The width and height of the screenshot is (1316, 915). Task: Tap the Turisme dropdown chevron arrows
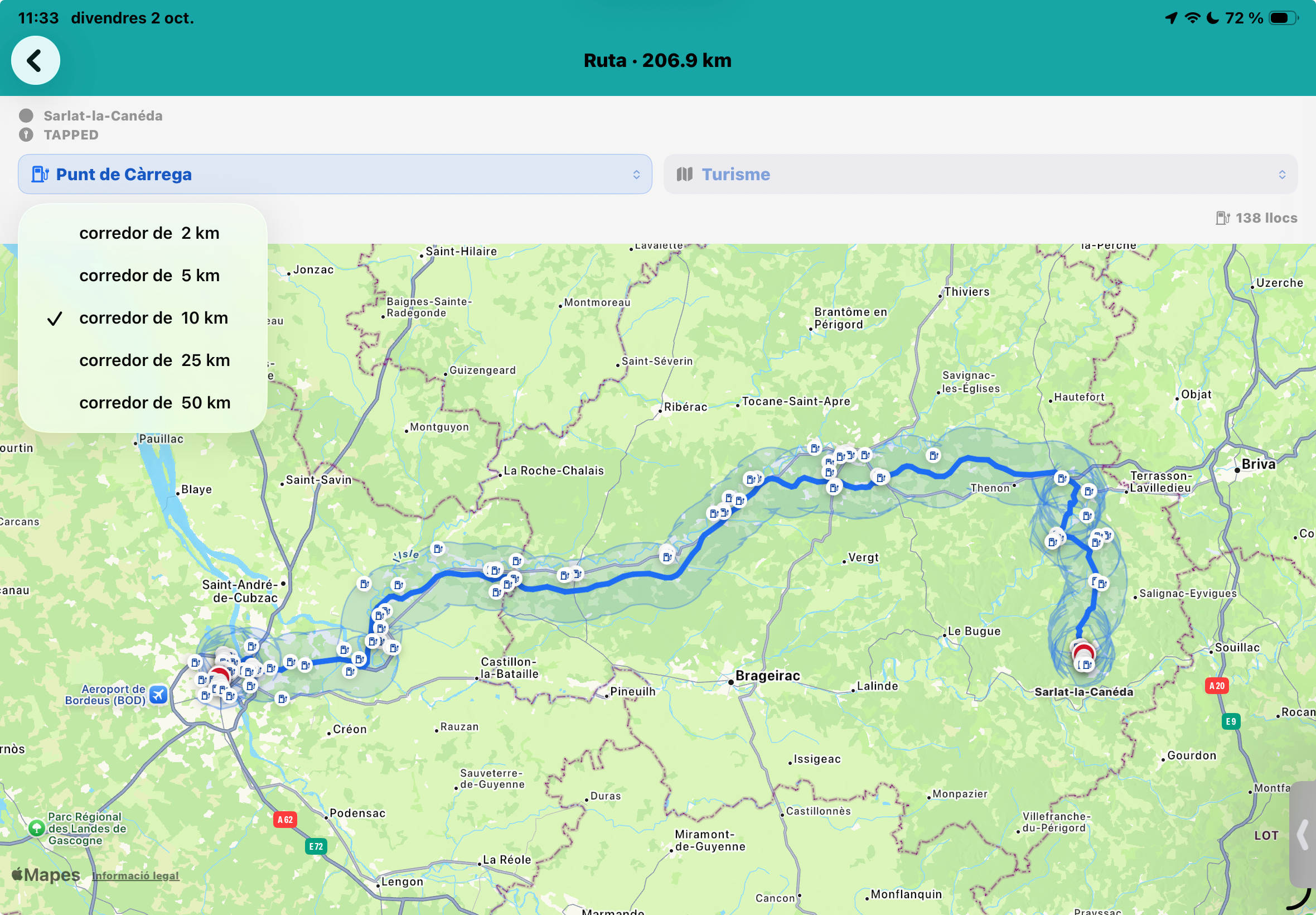(x=1281, y=174)
